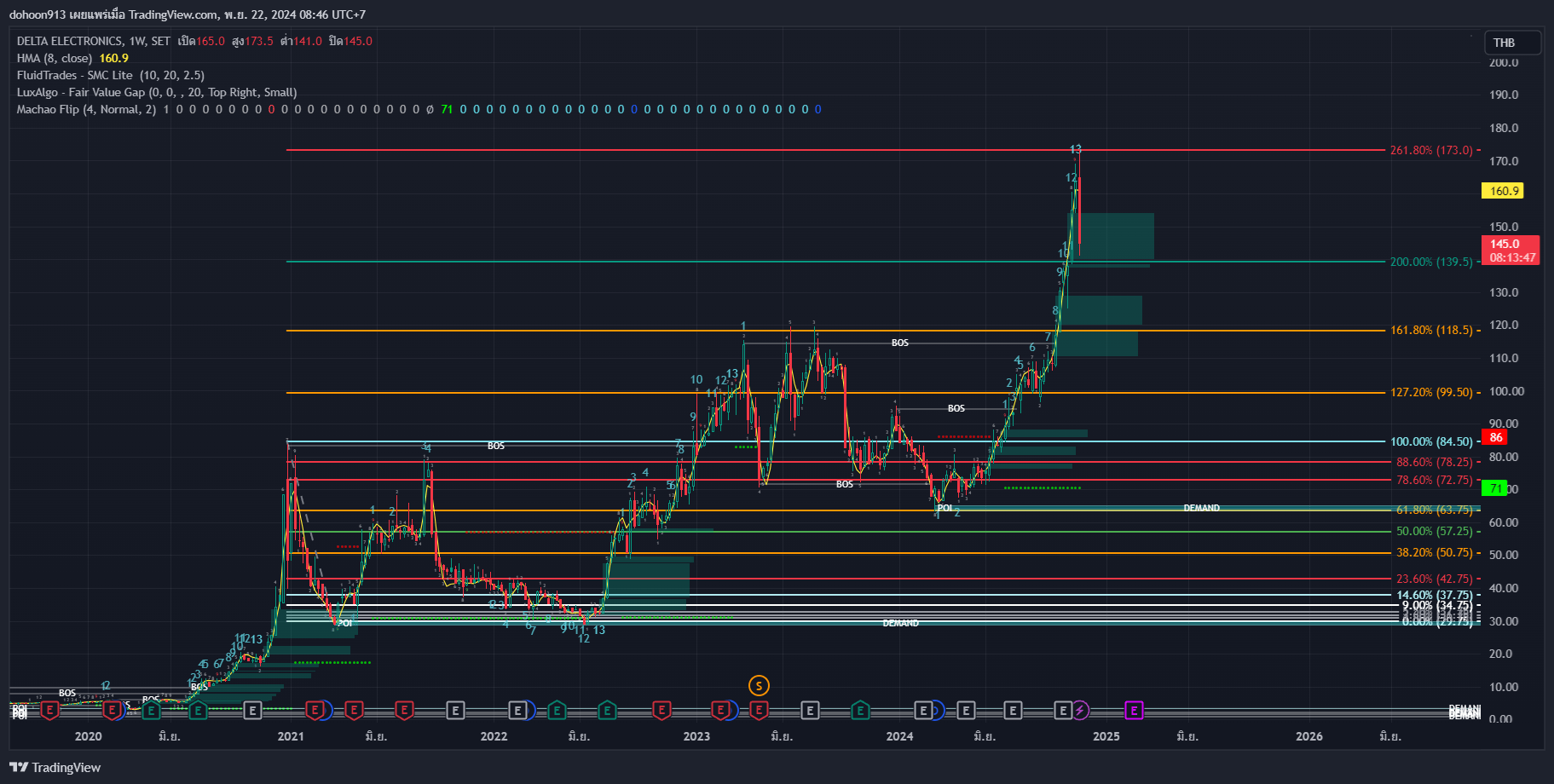This screenshot has width=1554, height=784.
Task: Select the red 145.0 current price label
Action: pos(1511,250)
